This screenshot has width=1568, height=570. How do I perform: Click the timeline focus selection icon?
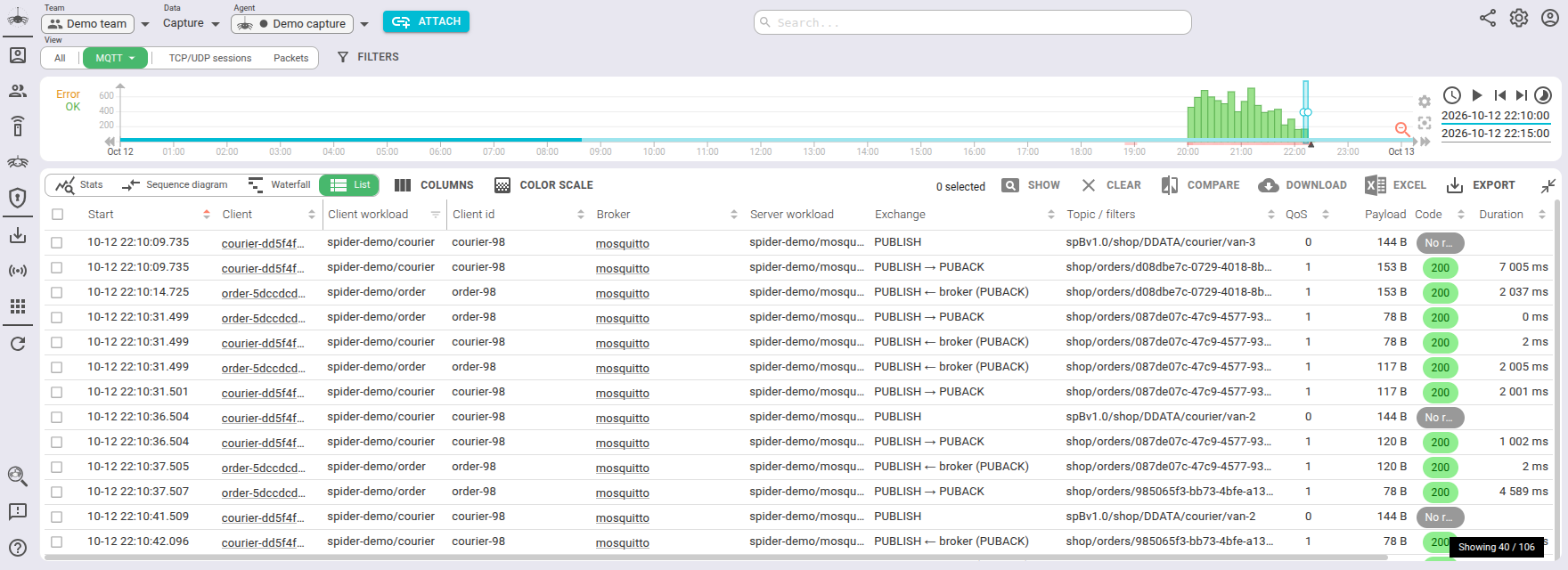point(1425,123)
